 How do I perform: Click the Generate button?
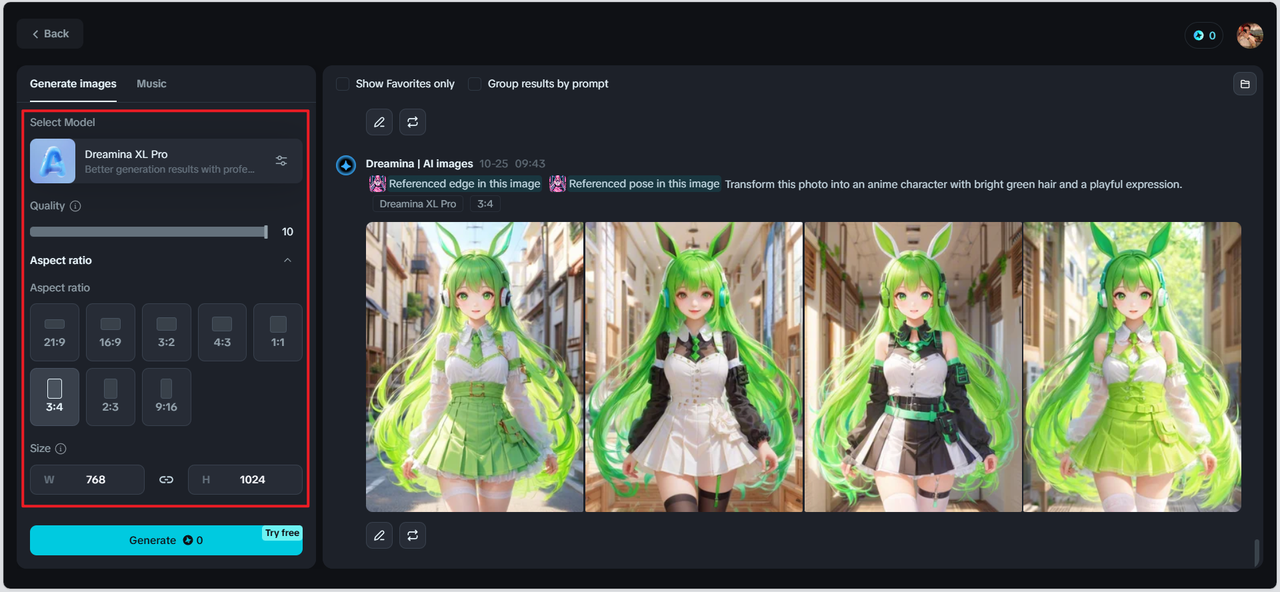pos(166,540)
